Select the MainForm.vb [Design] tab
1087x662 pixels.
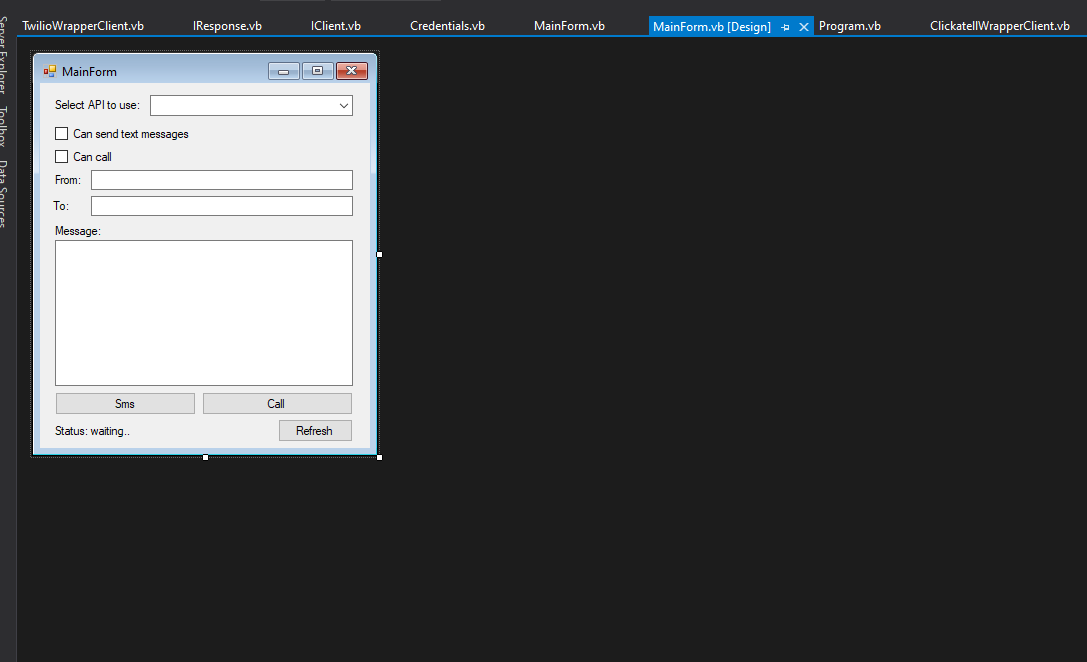coord(712,26)
